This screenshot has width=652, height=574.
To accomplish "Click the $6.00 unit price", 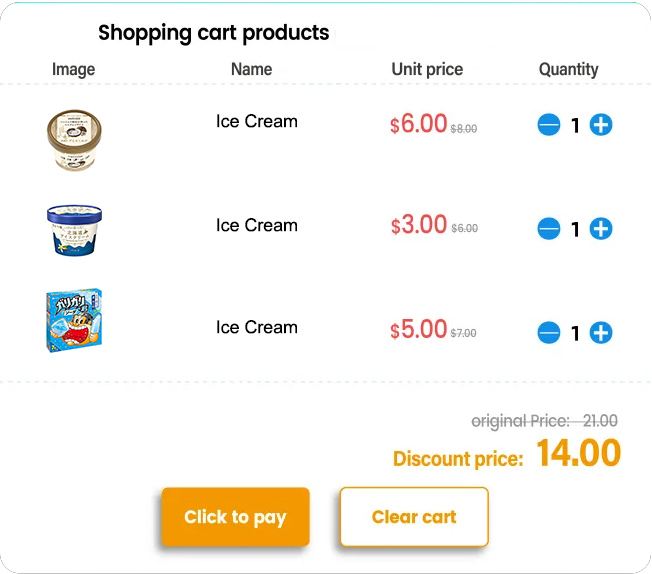I will pyautogui.click(x=418, y=124).
